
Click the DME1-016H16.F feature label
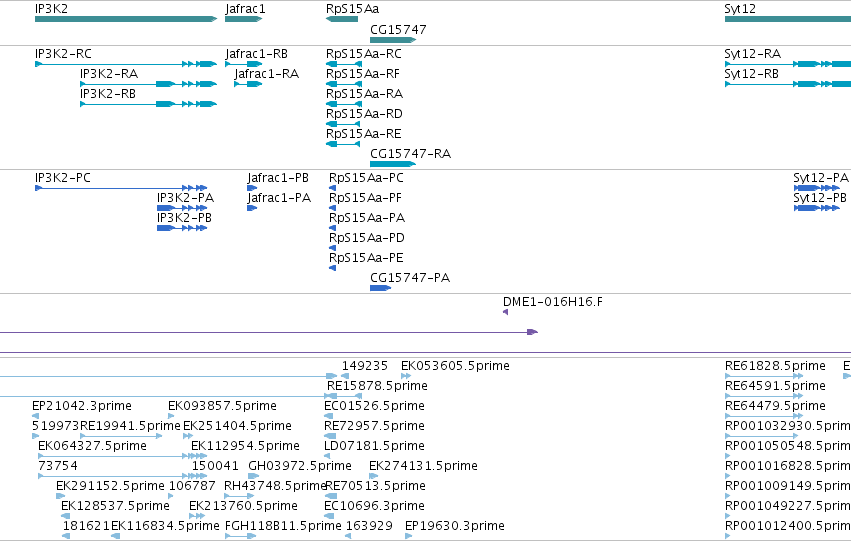pos(552,302)
